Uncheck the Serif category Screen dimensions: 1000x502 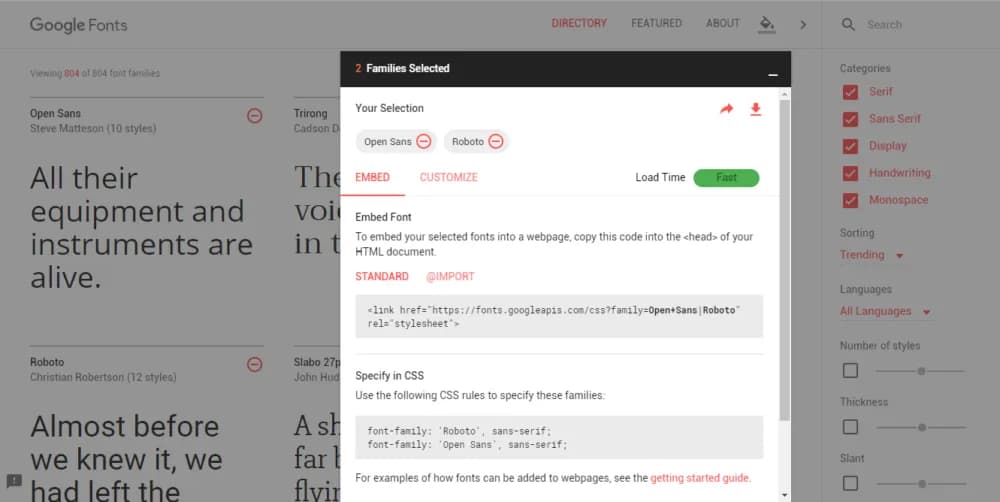850,92
